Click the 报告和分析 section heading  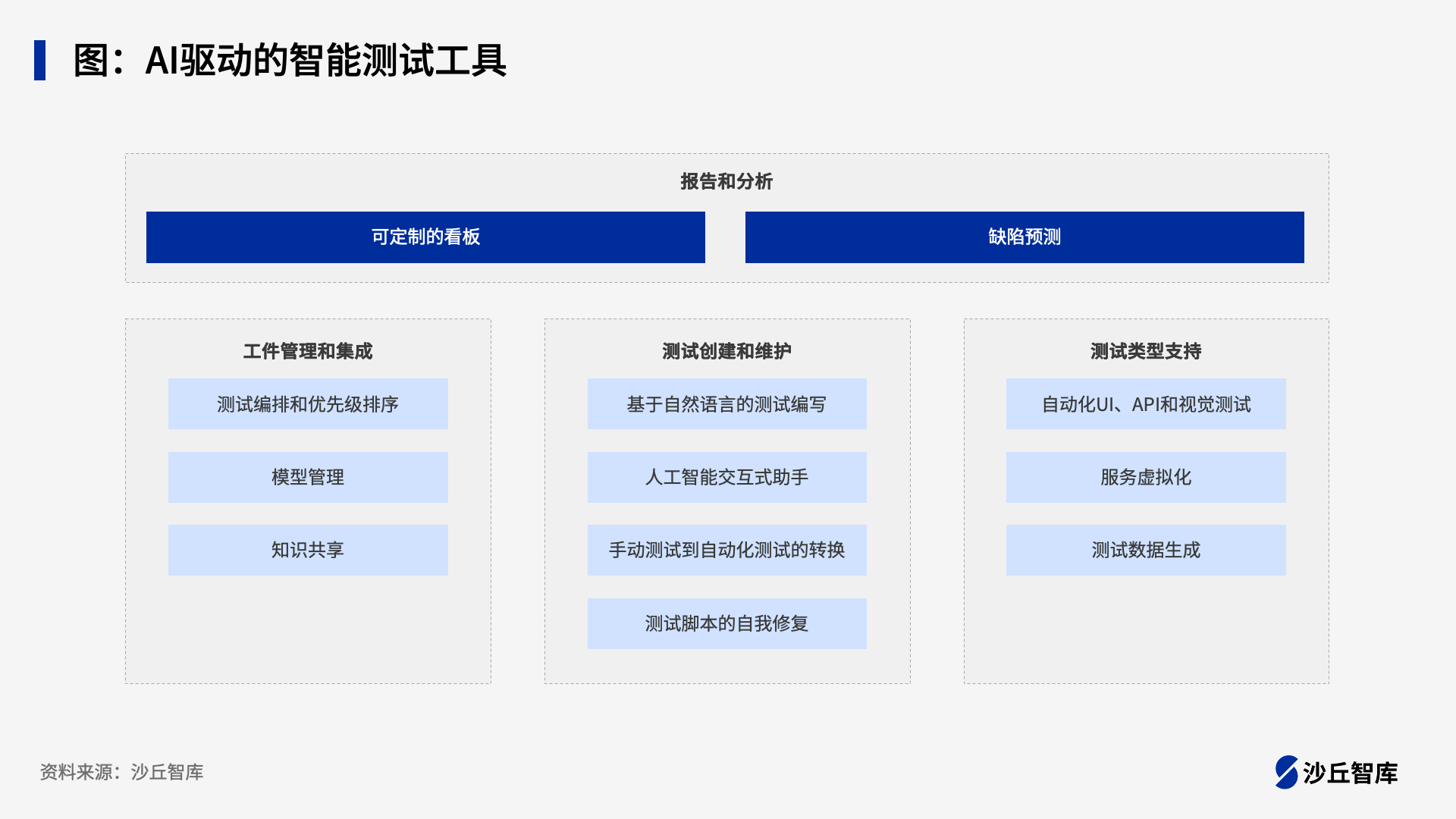pyautogui.click(x=726, y=181)
